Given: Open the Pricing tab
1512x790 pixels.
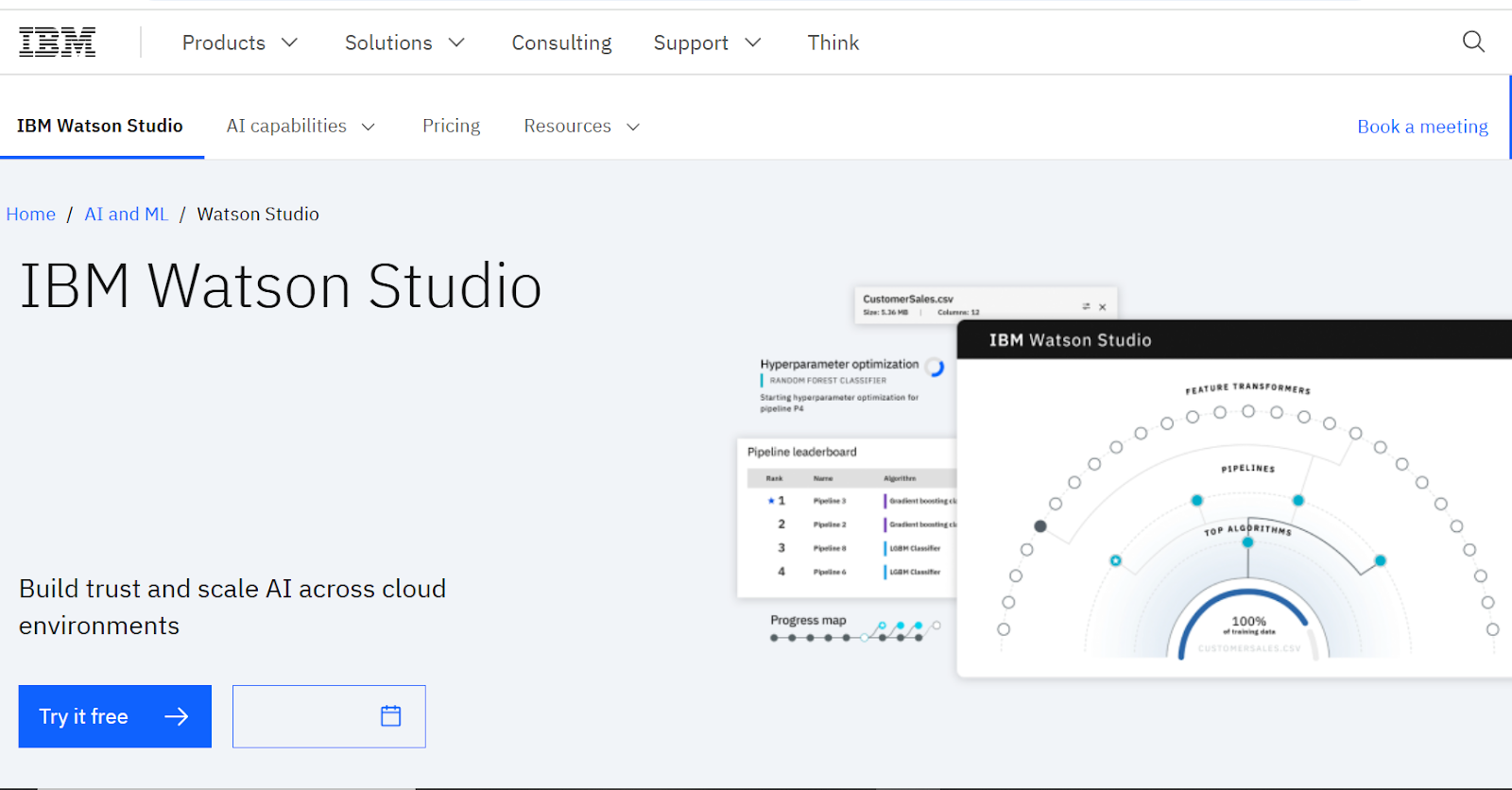Looking at the screenshot, I should (451, 126).
